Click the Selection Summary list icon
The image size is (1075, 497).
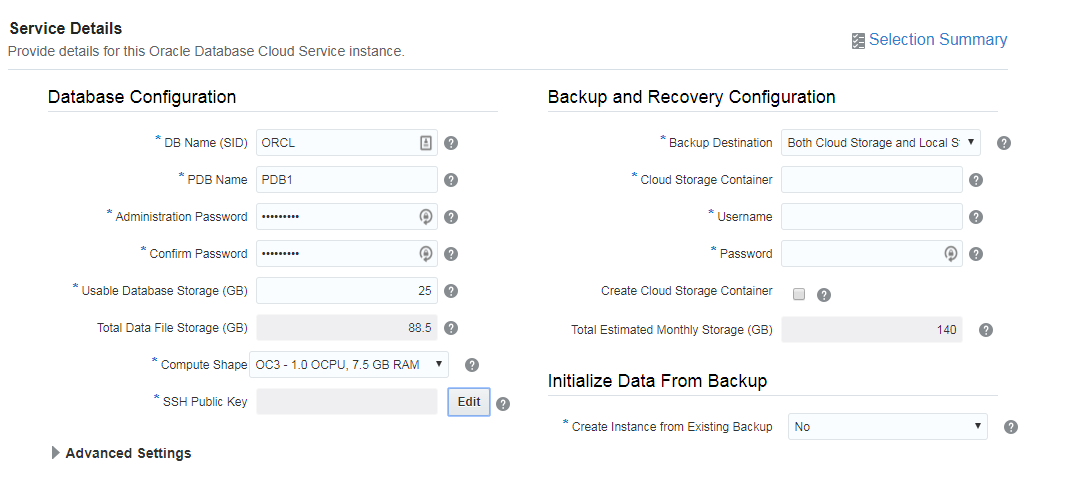858,41
